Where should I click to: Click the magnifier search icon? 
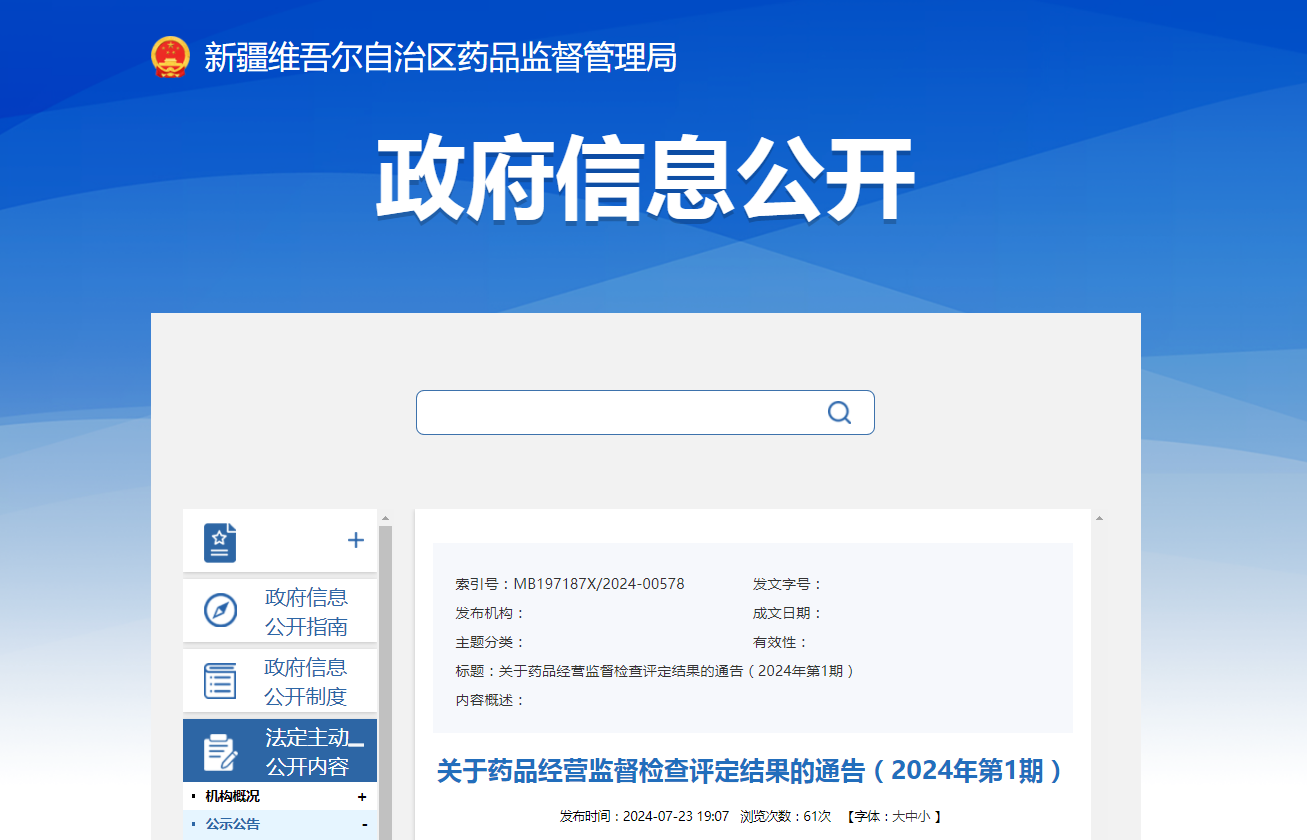pos(839,413)
